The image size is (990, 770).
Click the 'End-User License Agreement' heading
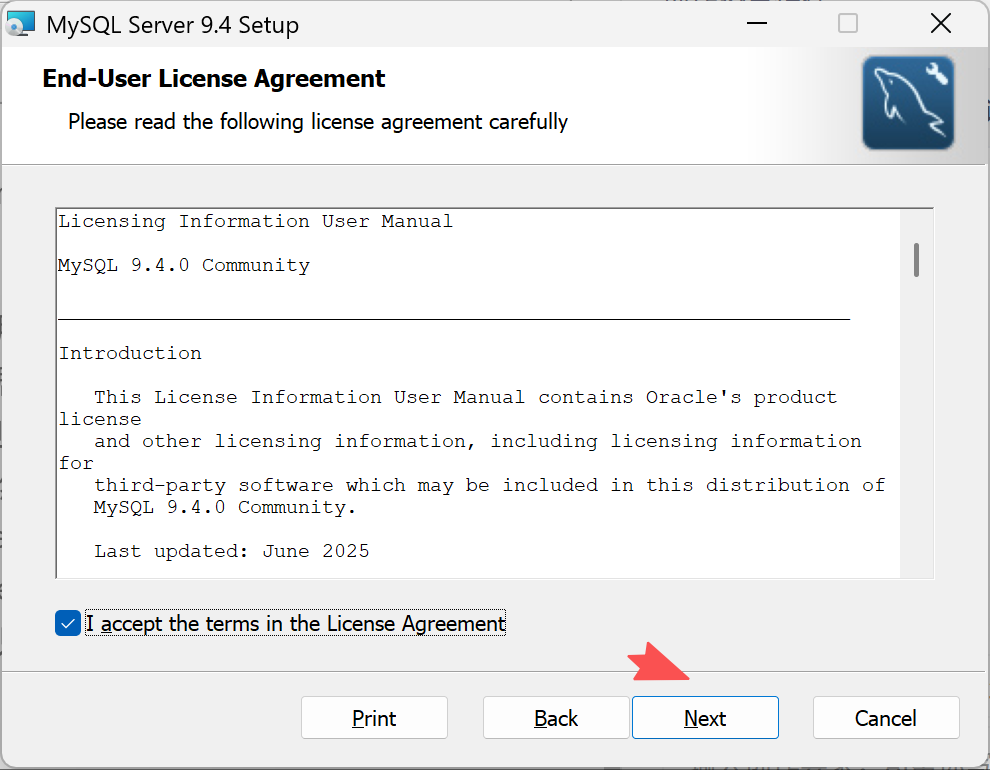(213, 79)
